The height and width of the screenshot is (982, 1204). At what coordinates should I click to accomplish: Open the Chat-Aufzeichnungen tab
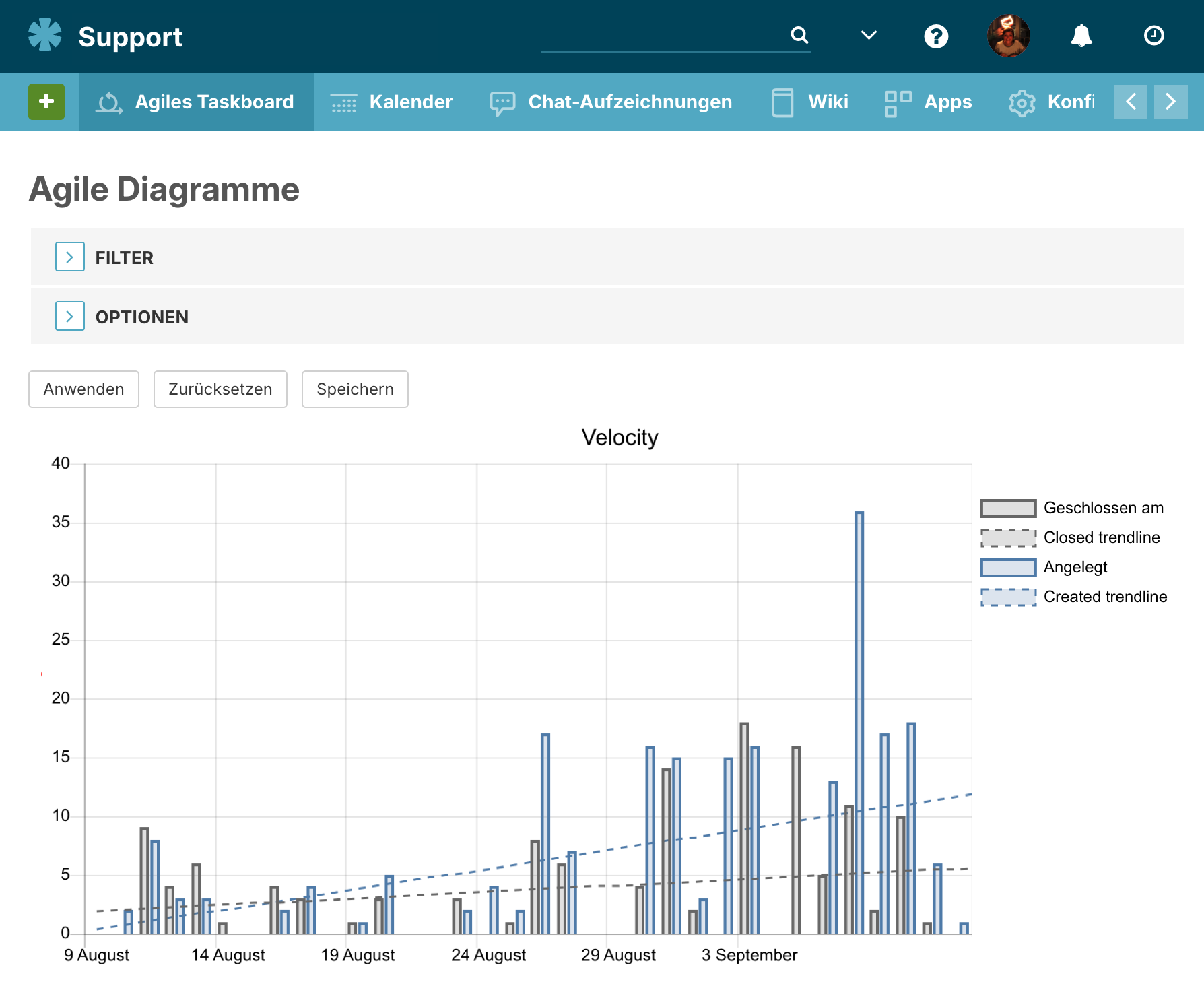point(611,102)
